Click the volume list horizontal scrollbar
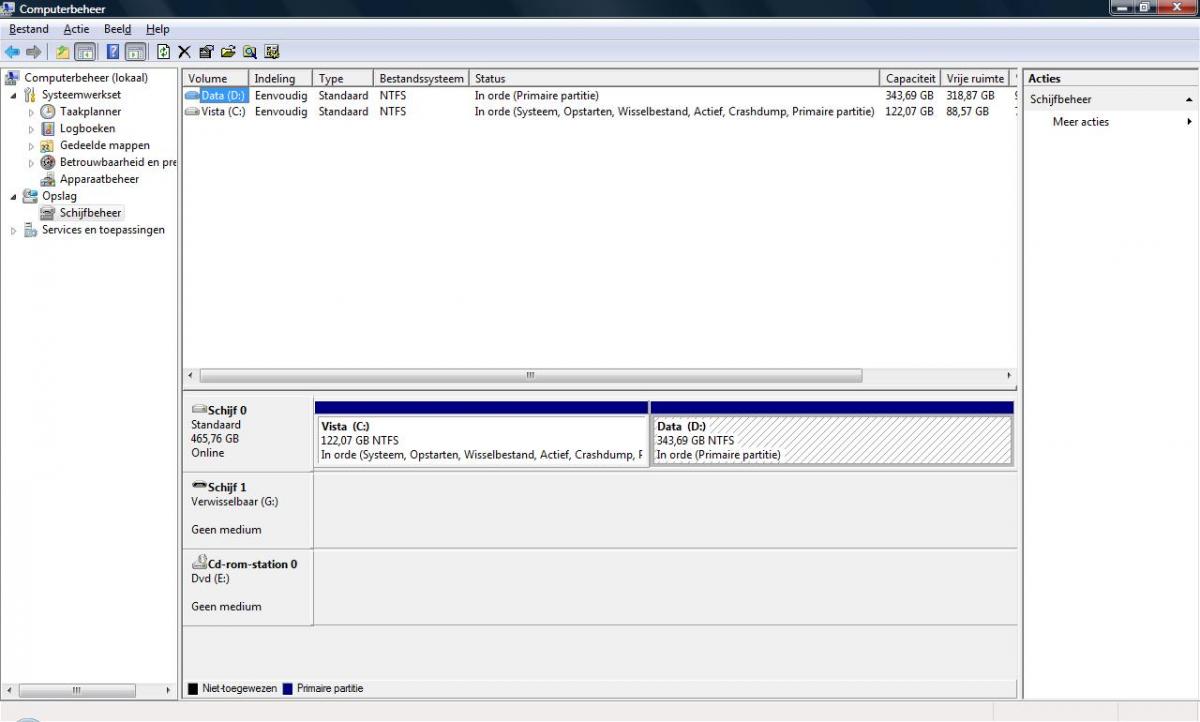 tap(530, 376)
